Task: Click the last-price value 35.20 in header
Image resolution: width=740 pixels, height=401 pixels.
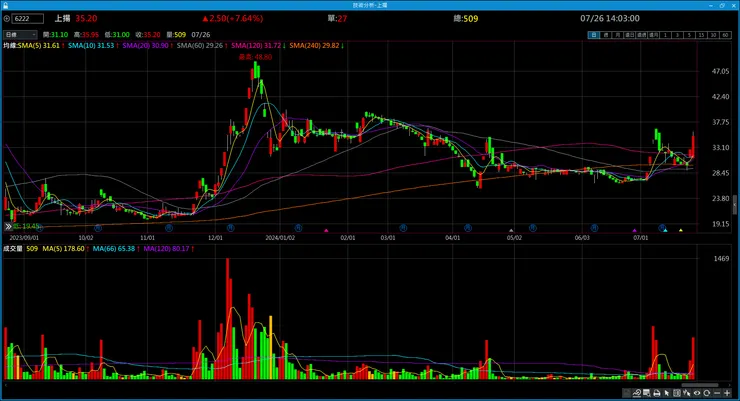Action: 86,19
